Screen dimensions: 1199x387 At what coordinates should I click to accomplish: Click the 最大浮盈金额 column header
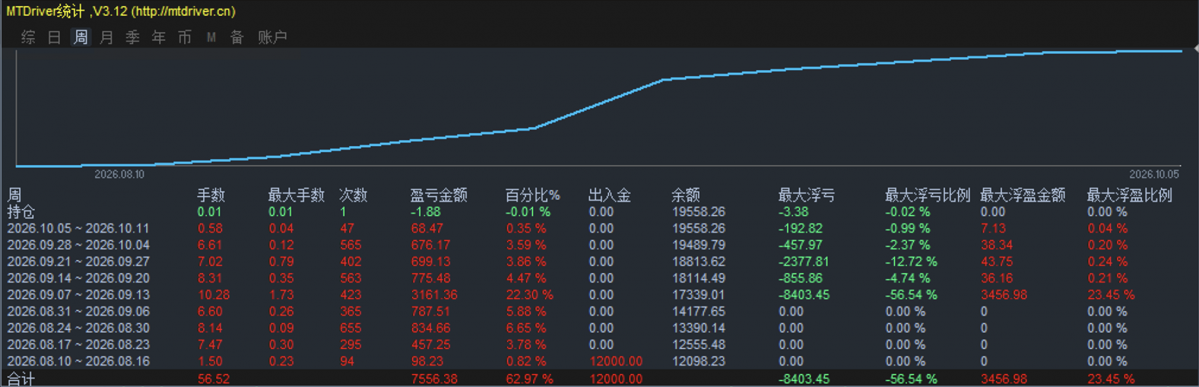(x=1022, y=195)
